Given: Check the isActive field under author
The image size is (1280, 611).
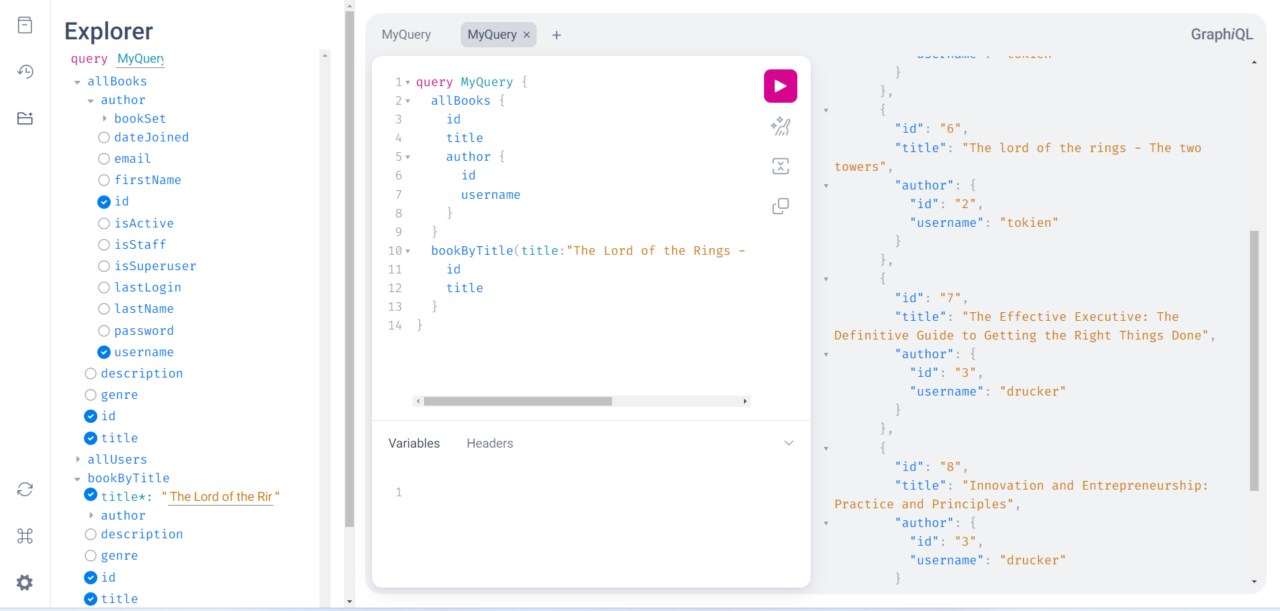Looking at the screenshot, I should coord(104,223).
